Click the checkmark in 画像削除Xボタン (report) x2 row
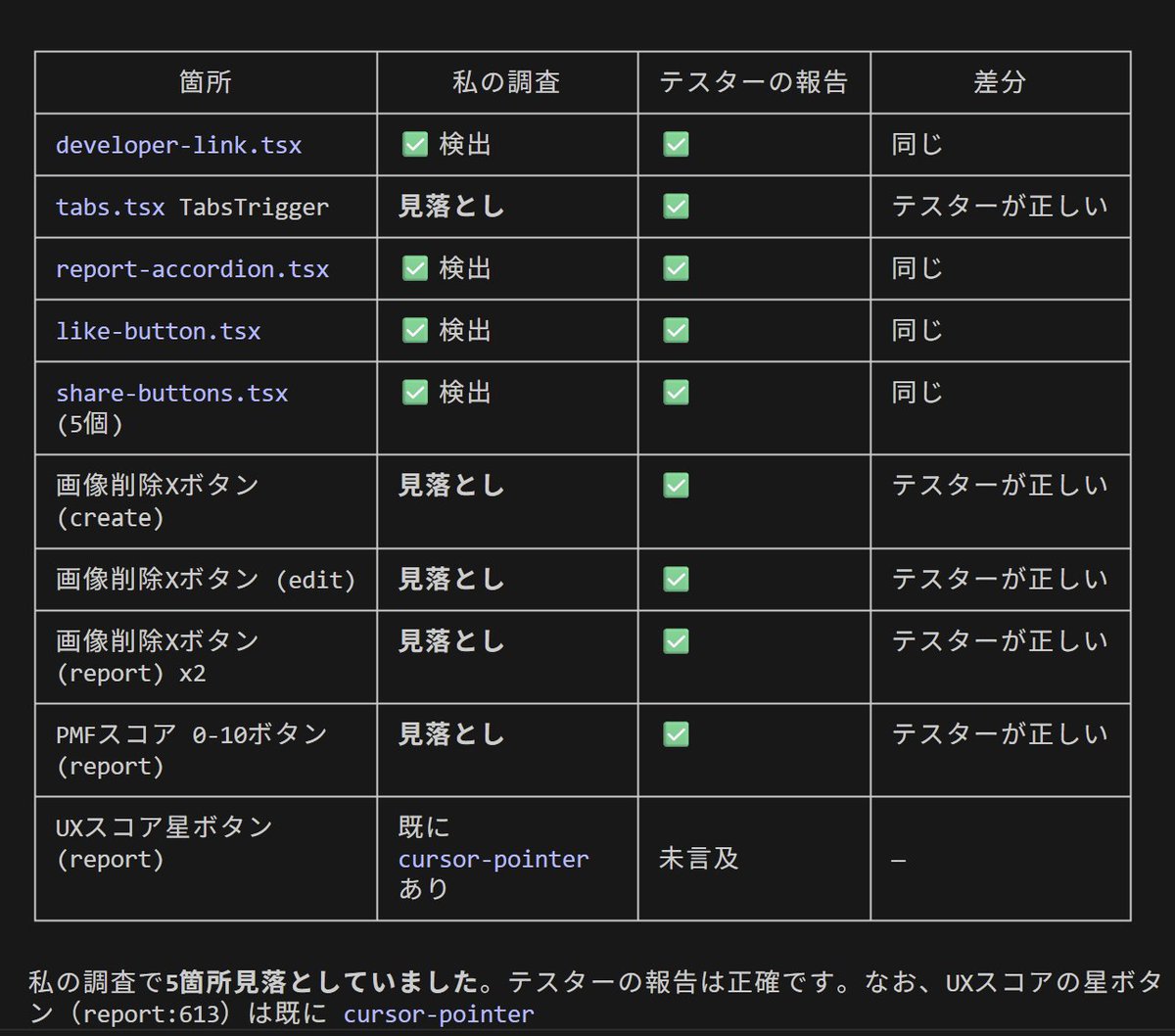Image resolution: width=1175 pixels, height=1036 pixels. [x=675, y=641]
